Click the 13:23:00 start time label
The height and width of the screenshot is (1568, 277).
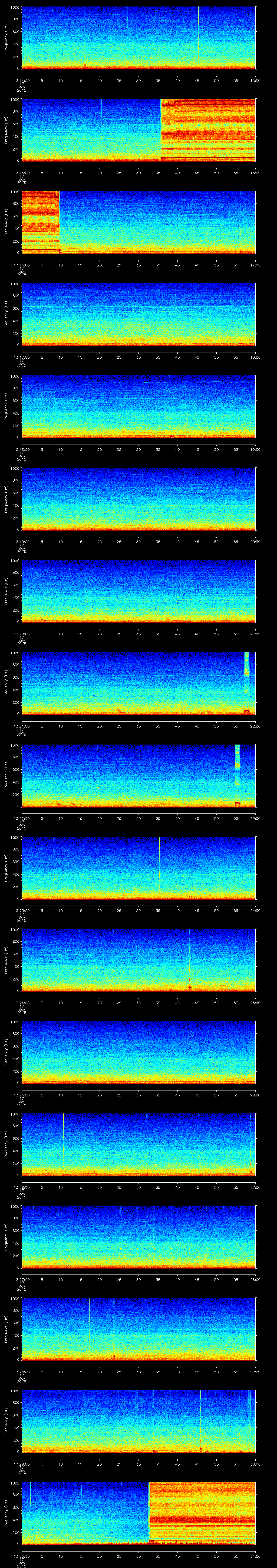[x=21, y=910]
